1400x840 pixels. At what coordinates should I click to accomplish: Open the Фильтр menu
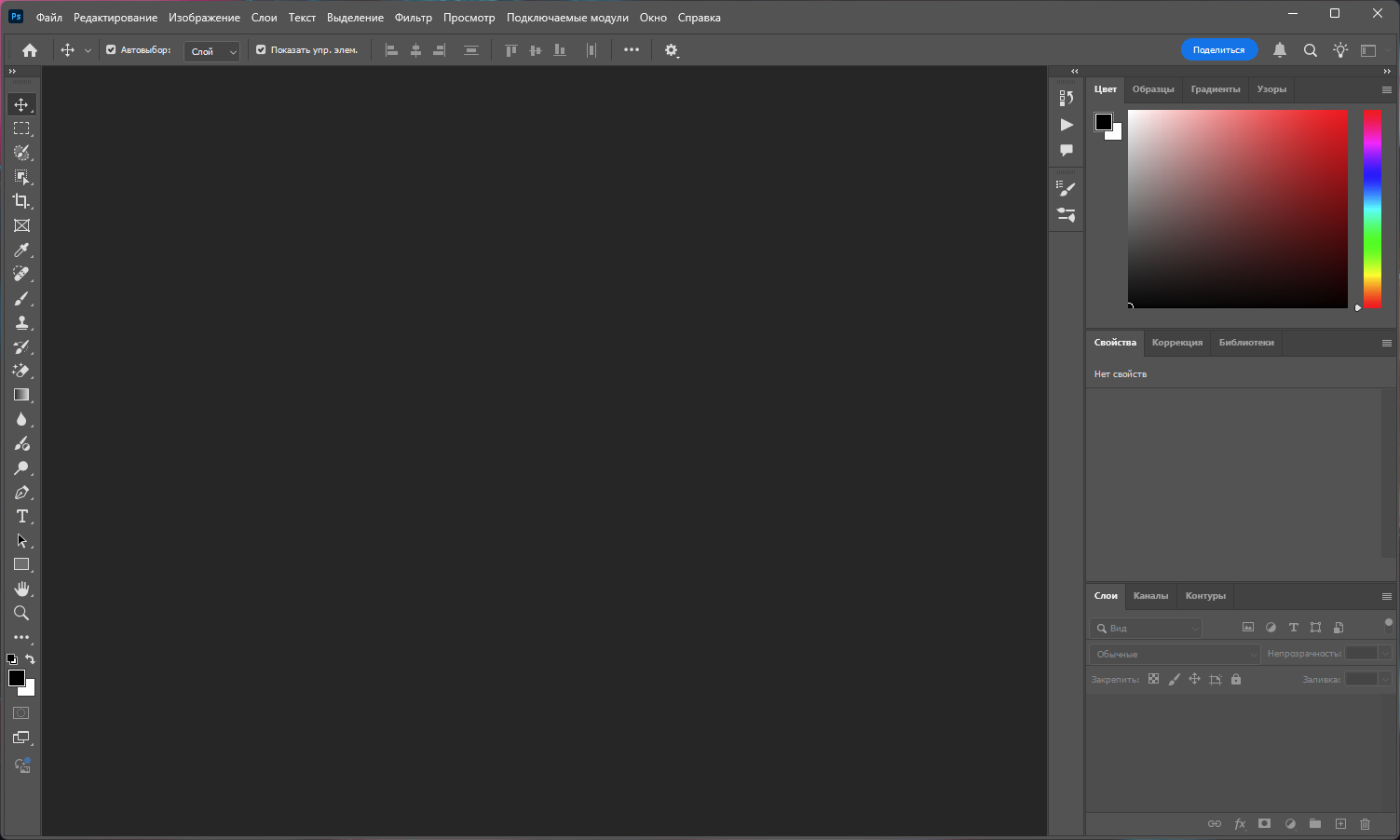tap(413, 18)
